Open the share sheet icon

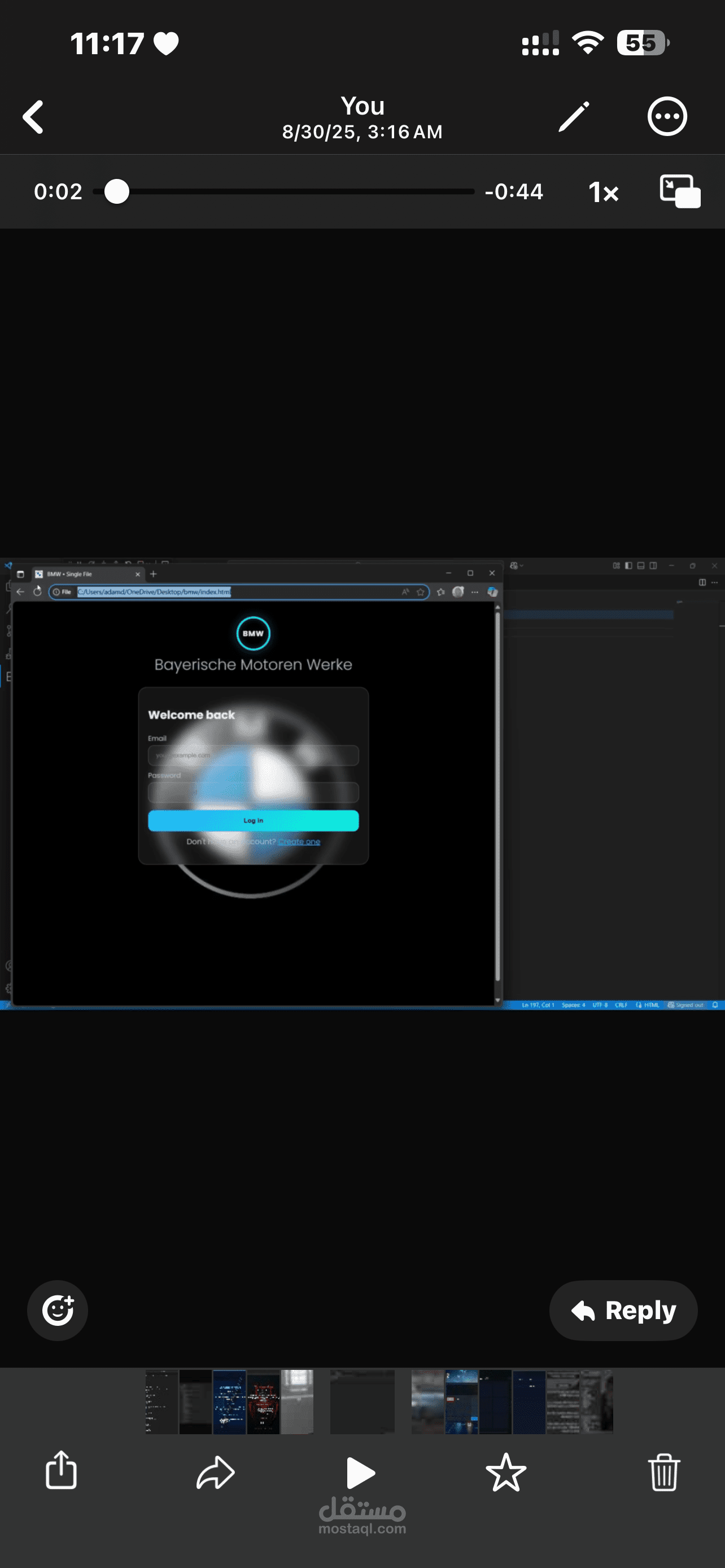pos(62,1470)
